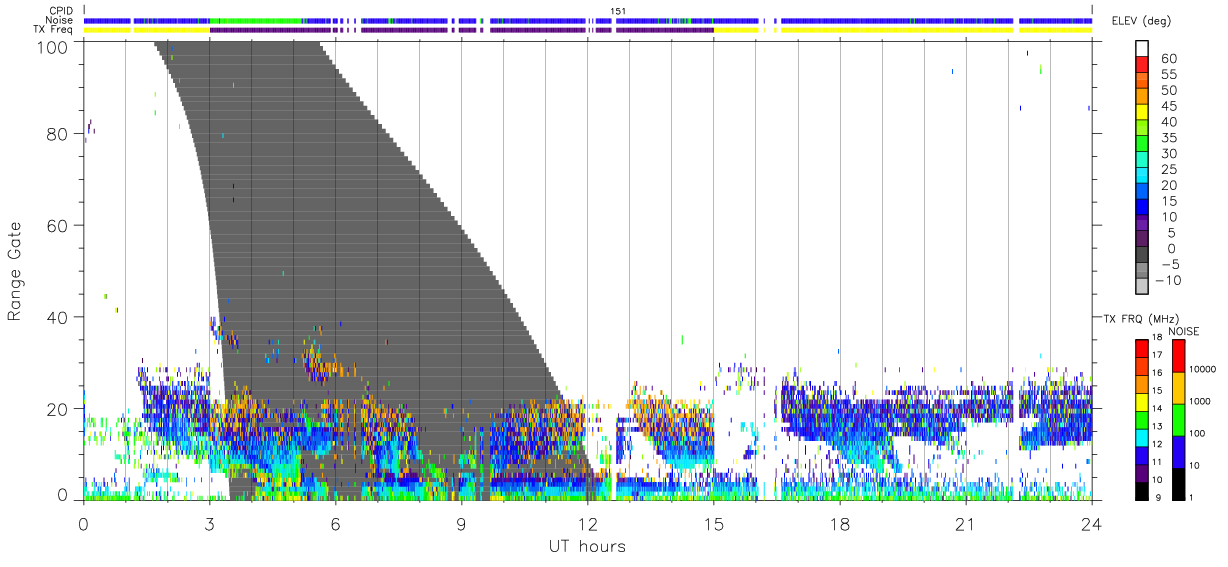Screen dimensions: 1228x567
Task: Click the 6 tick on UT hours axis
Action: (x=335, y=523)
